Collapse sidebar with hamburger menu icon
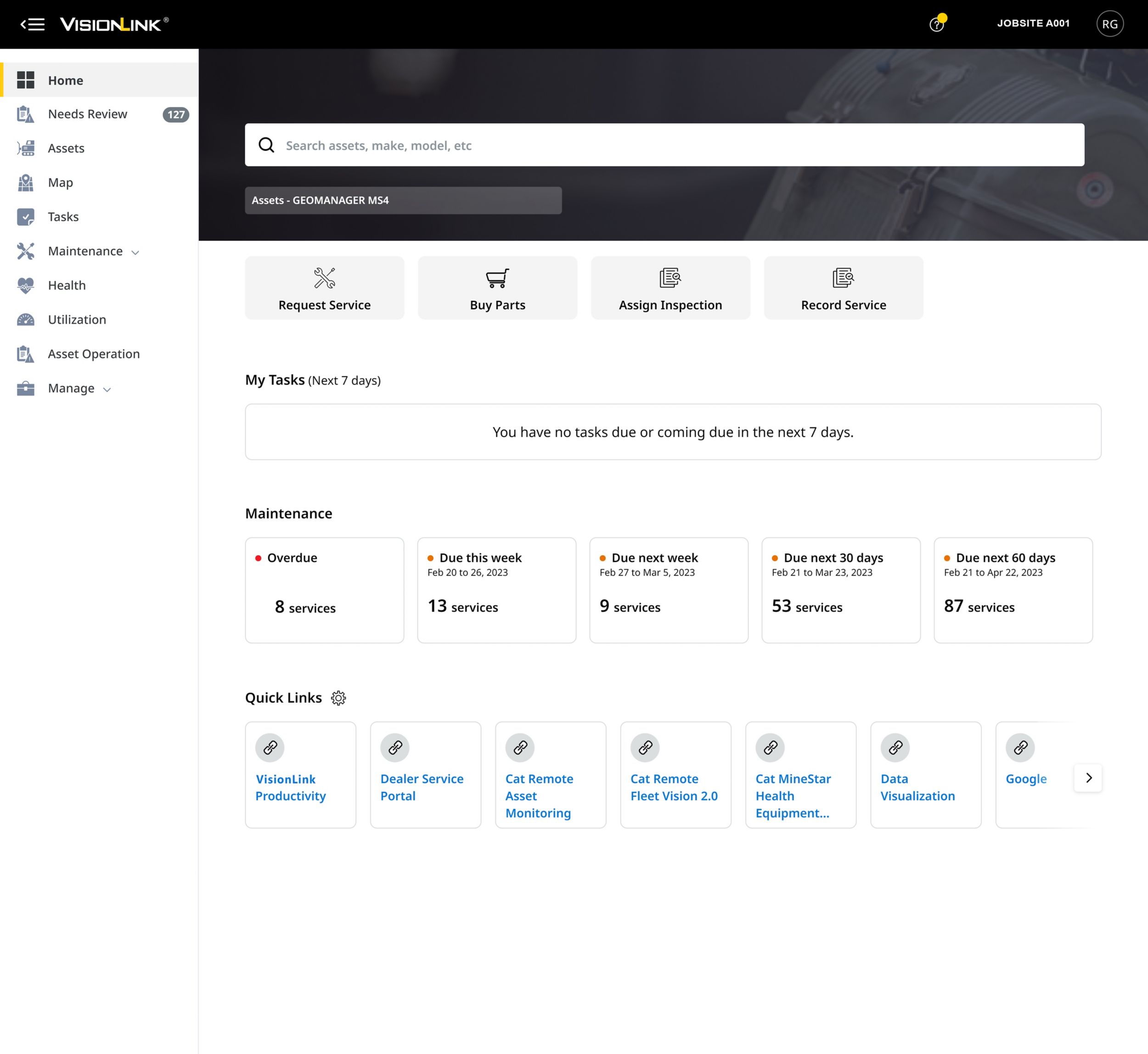 (x=33, y=24)
